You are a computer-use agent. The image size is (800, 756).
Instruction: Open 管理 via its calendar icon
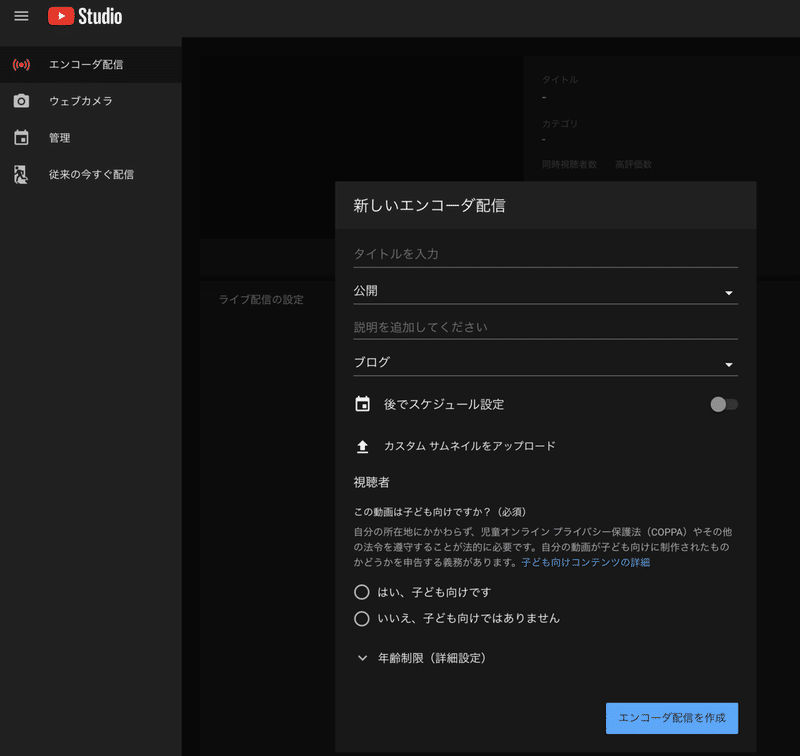tap(21, 137)
